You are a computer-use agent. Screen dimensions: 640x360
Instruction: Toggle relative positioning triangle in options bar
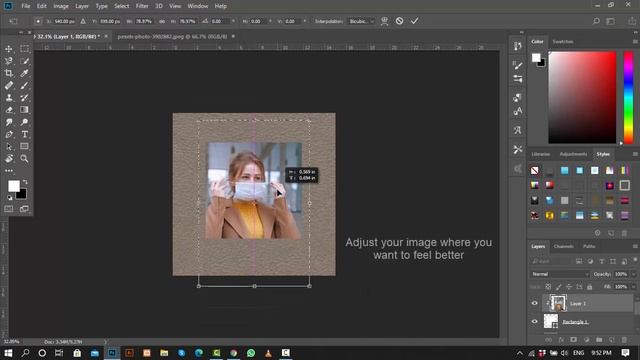pos(83,21)
